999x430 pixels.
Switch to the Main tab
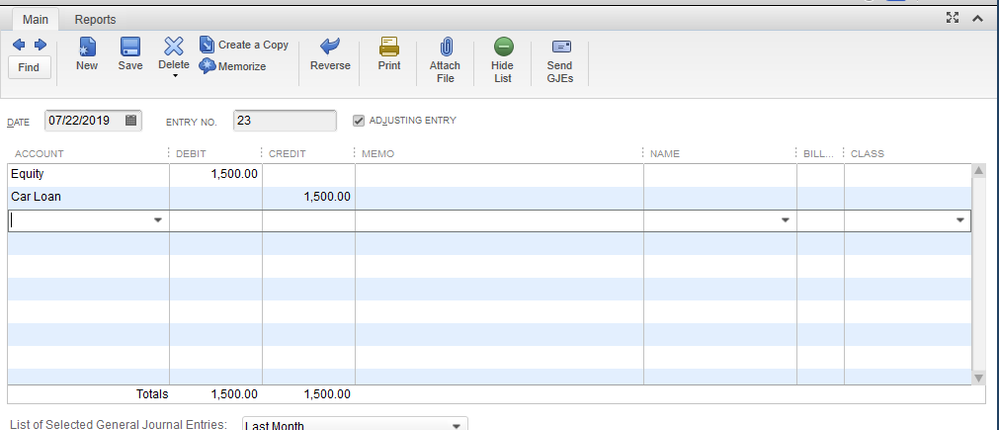[x=36, y=20]
